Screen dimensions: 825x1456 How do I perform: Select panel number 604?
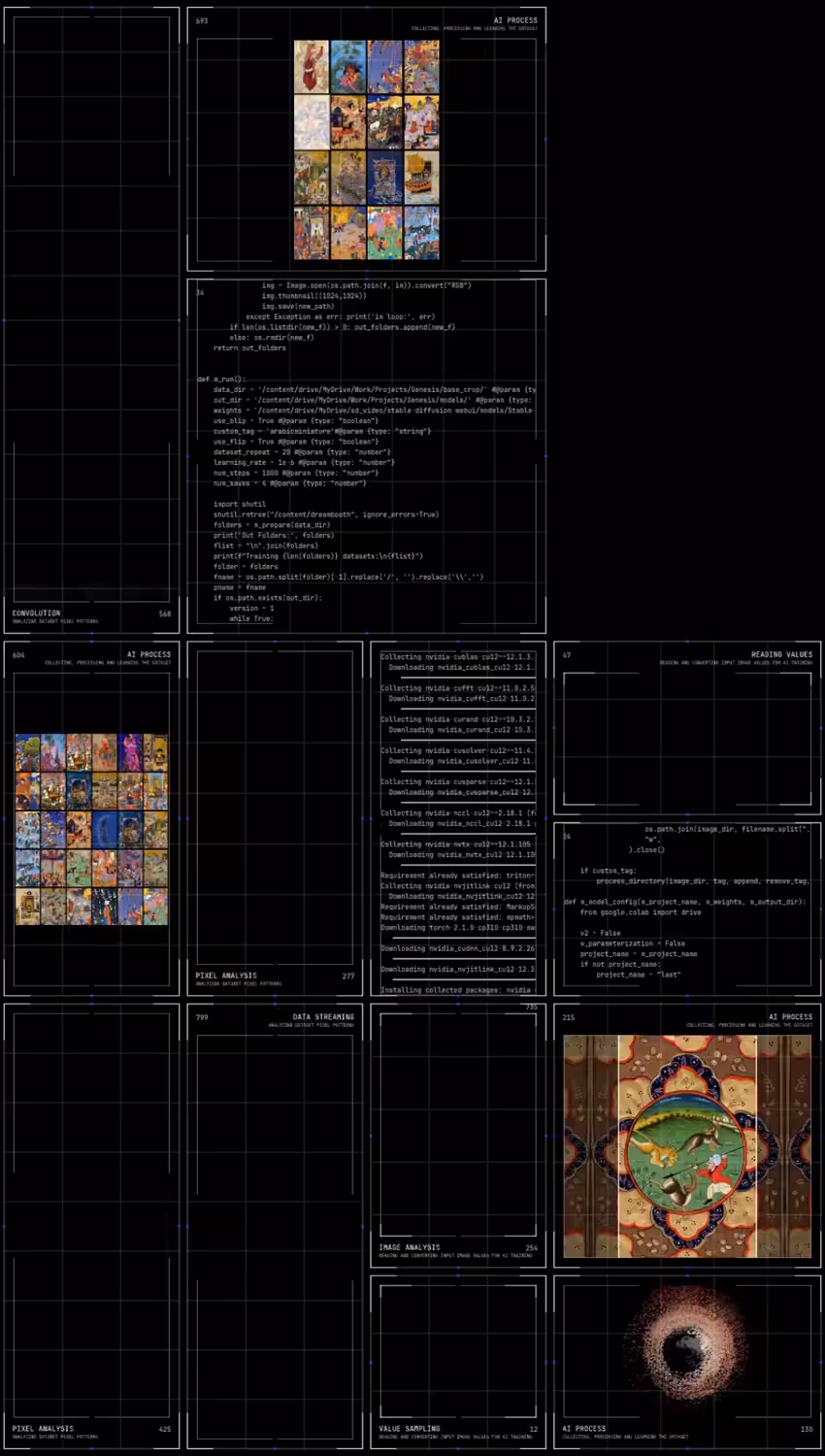click(18, 655)
